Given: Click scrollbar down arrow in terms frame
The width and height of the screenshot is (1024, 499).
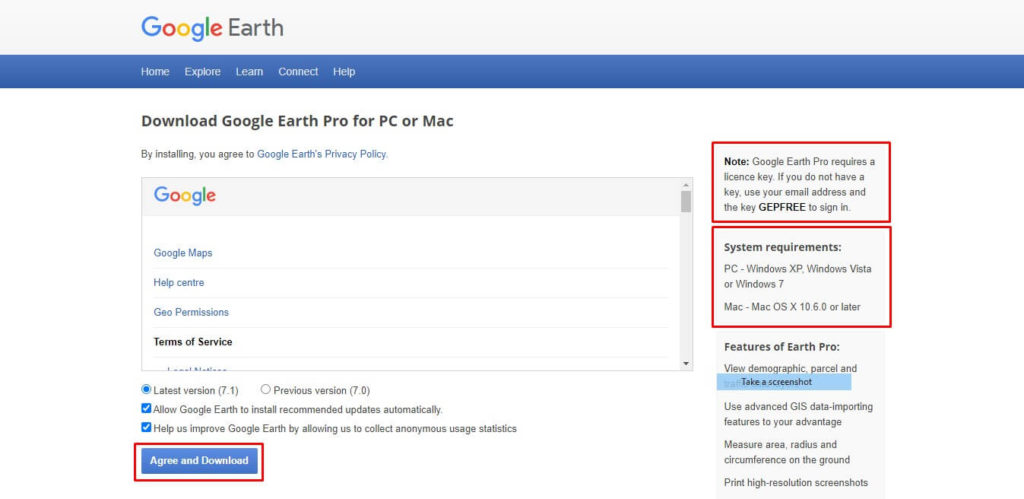Looking at the screenshot, I should click(686, 363).
